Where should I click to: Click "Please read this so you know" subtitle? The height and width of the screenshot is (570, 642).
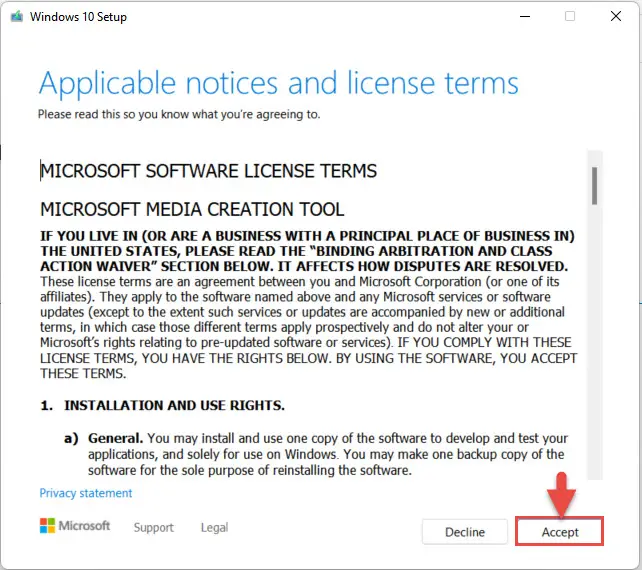179,114
